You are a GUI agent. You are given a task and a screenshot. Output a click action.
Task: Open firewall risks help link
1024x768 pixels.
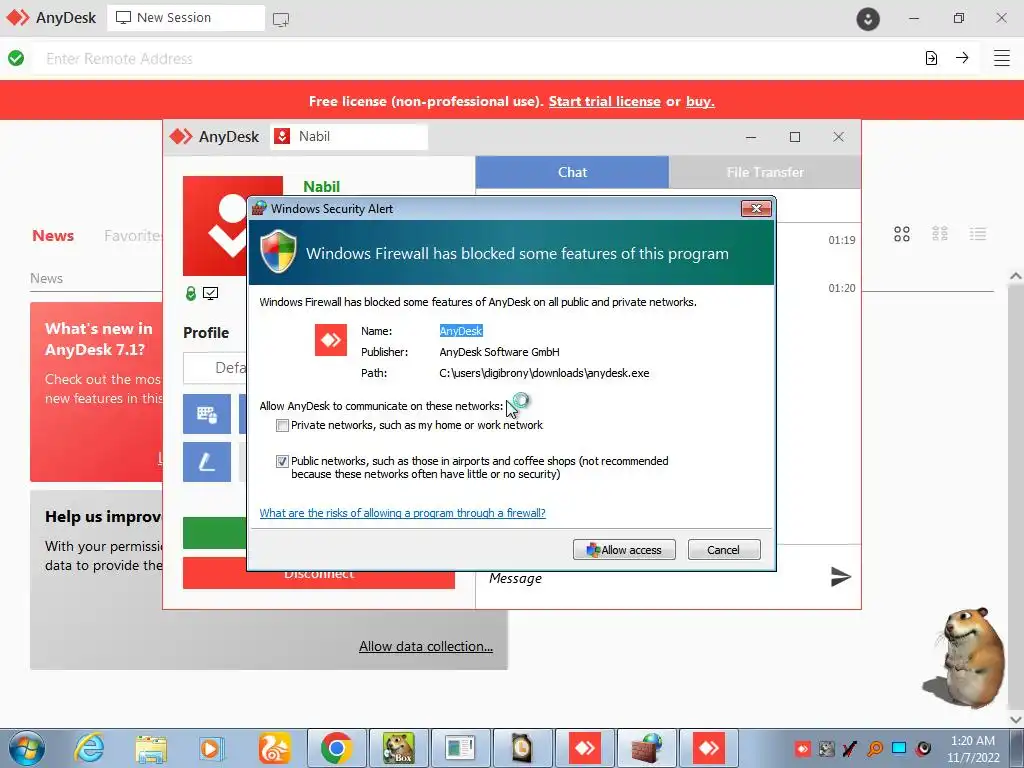click(402, 513)
